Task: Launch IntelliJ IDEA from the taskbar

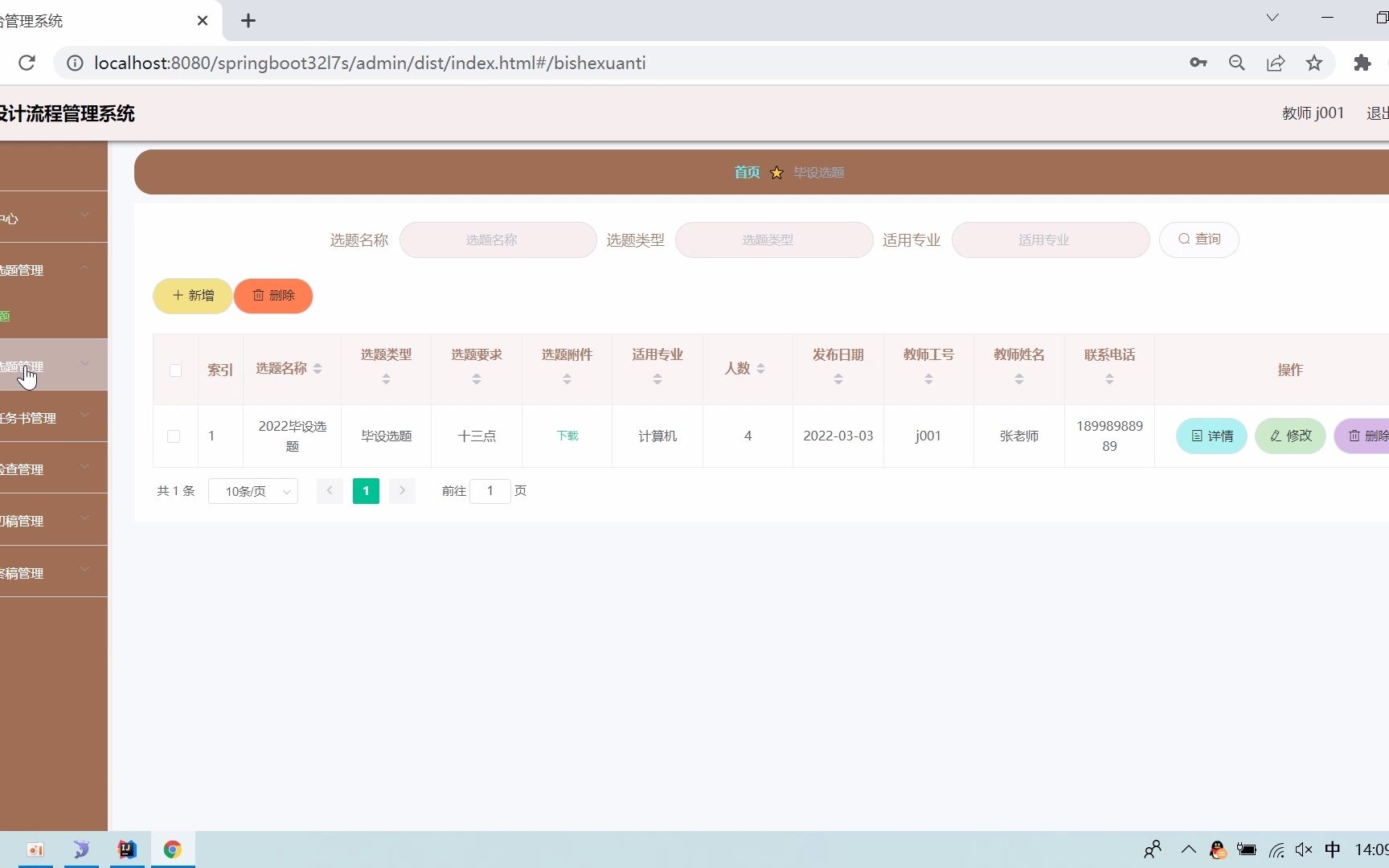Action: [x=126, y=850]
